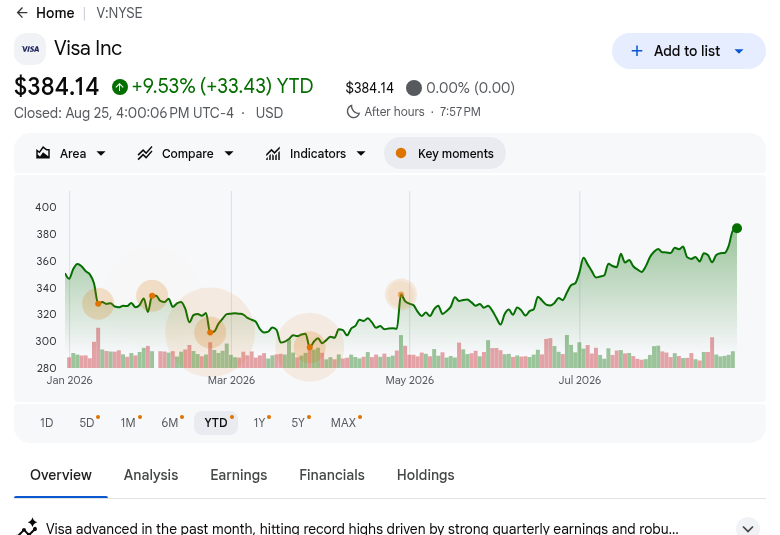Open the Overview tab

point(61,475)
